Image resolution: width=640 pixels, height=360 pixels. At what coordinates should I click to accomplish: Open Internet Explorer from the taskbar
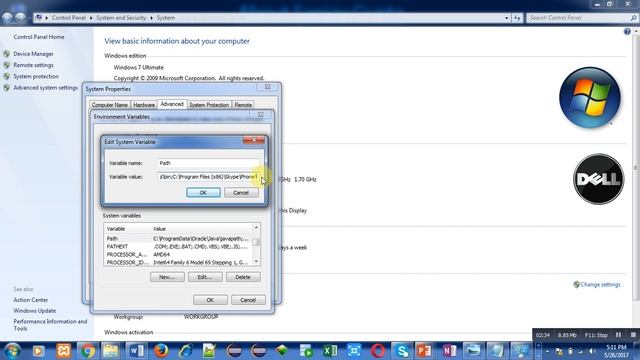185,351
